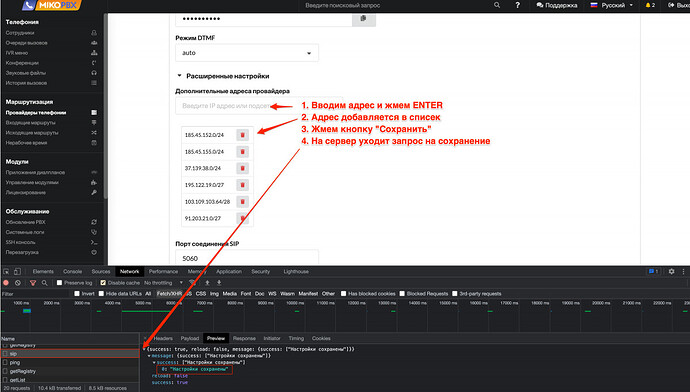690x392 pixels.
Task: Clear the network log icon
Action: 18,283
